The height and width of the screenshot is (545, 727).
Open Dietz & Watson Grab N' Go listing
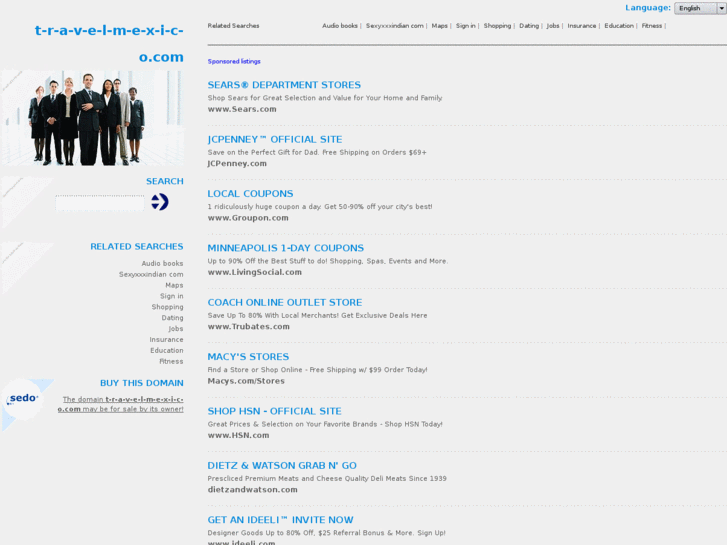coord(282,465)
